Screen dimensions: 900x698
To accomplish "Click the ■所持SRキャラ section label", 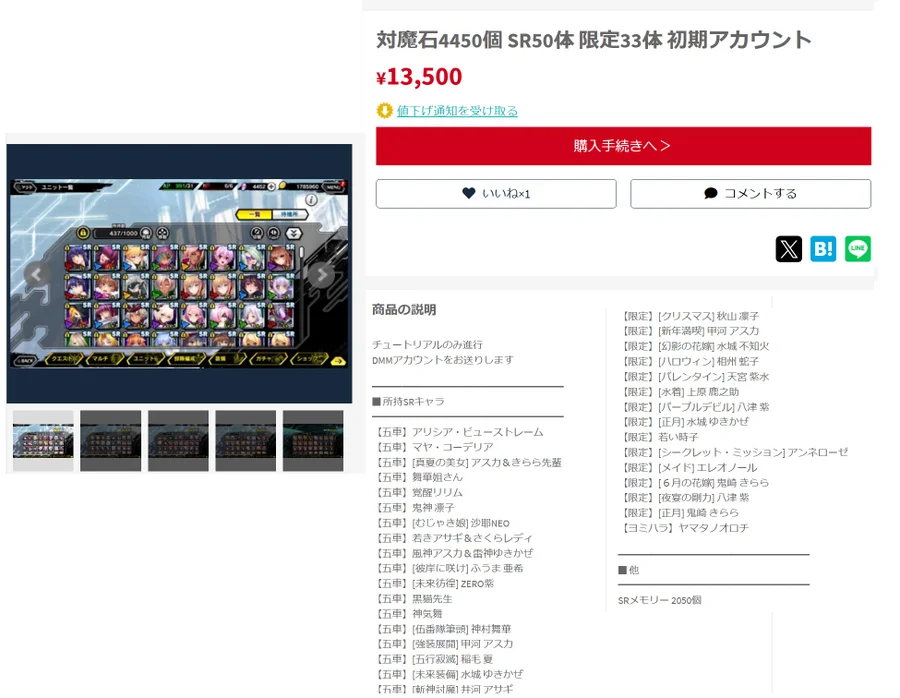I will tap(408, 402).
